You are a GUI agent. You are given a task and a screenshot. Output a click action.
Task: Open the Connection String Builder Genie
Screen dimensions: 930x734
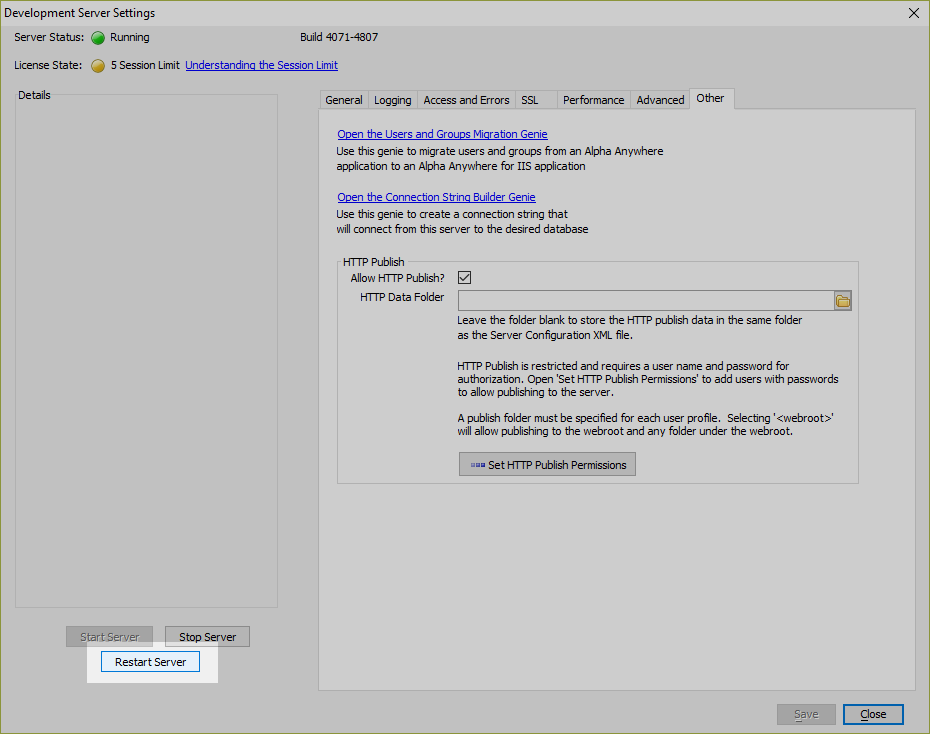point(437,197)
